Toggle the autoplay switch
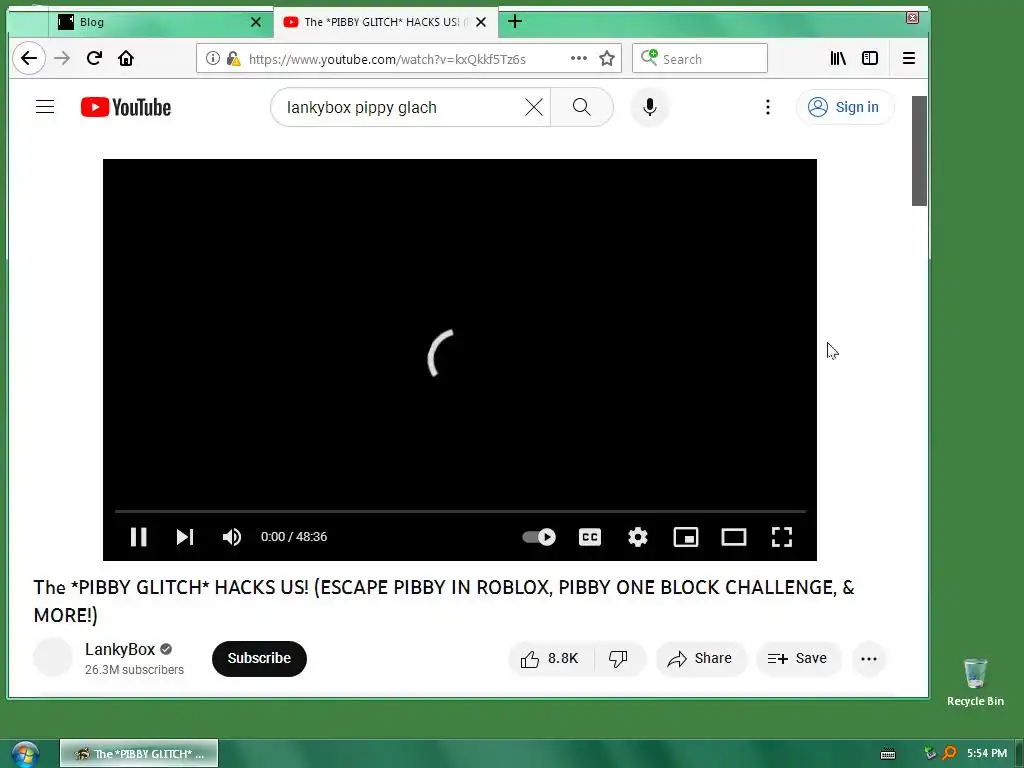 [x=539, y=537]
